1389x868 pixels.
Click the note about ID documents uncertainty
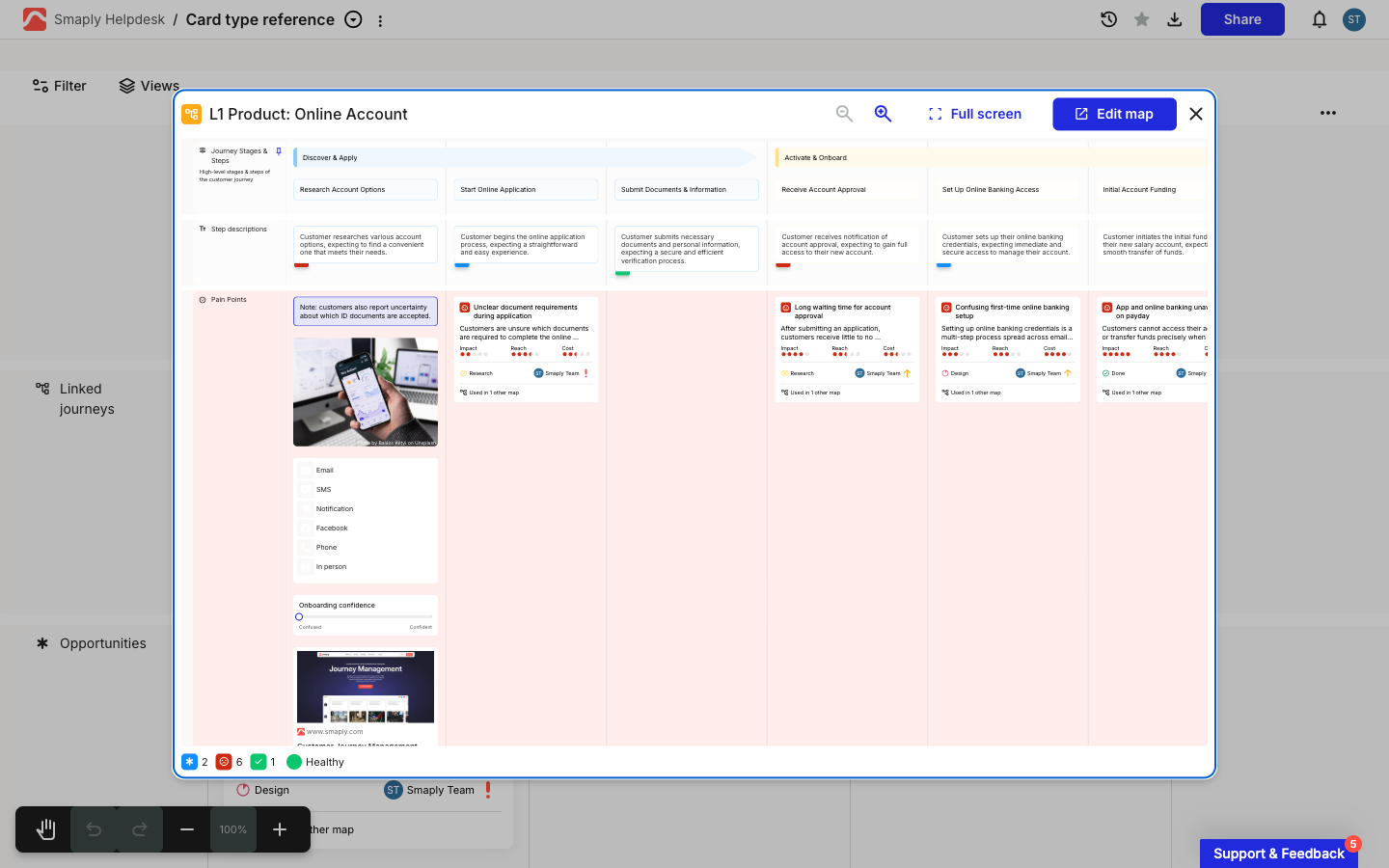coord(366,312)
